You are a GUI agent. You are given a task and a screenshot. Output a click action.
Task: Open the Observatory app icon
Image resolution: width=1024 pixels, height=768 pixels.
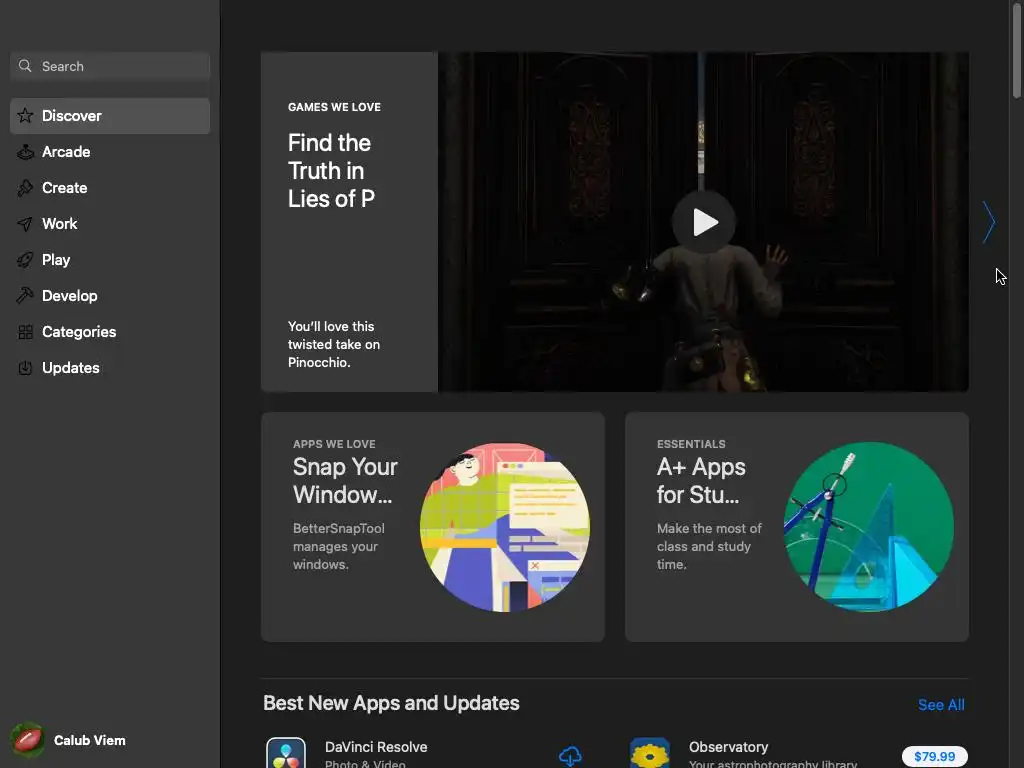650,753
